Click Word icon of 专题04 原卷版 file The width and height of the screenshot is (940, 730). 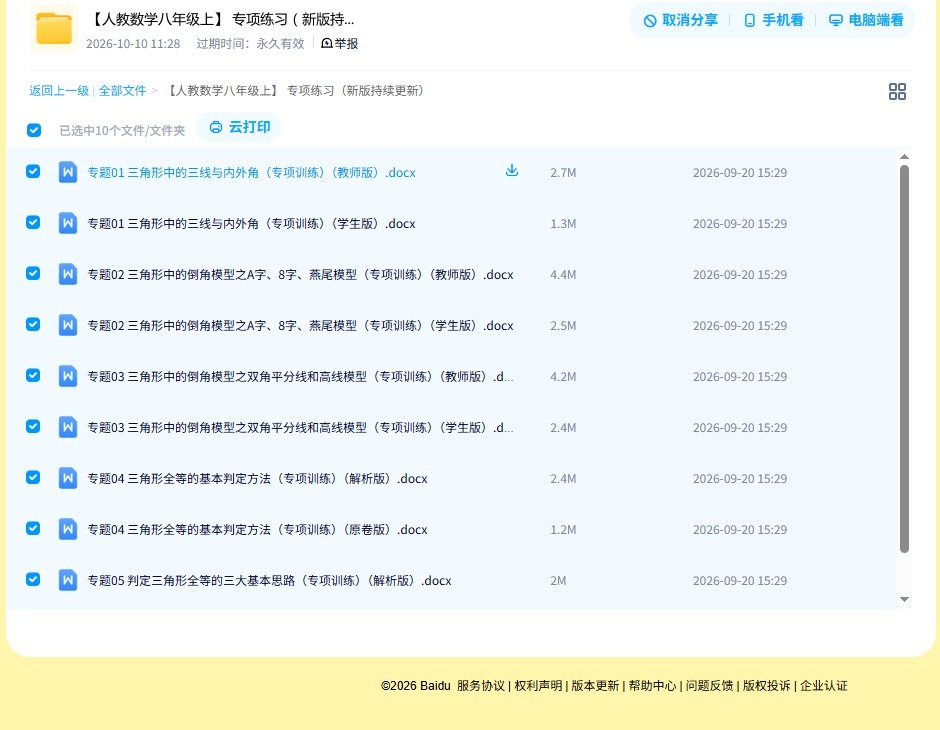[x=68, y=529]
